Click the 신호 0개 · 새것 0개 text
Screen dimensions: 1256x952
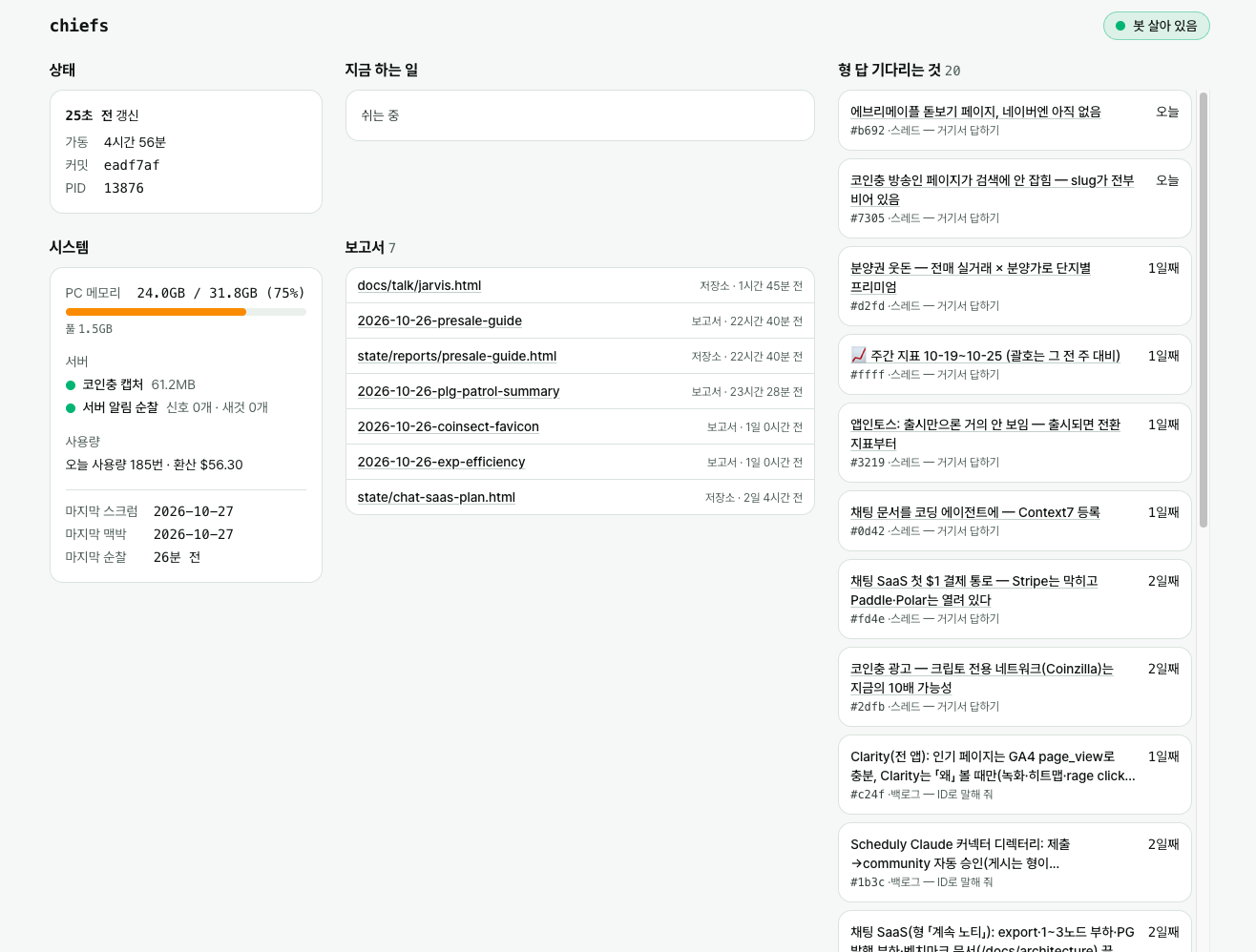click(218, 407)
